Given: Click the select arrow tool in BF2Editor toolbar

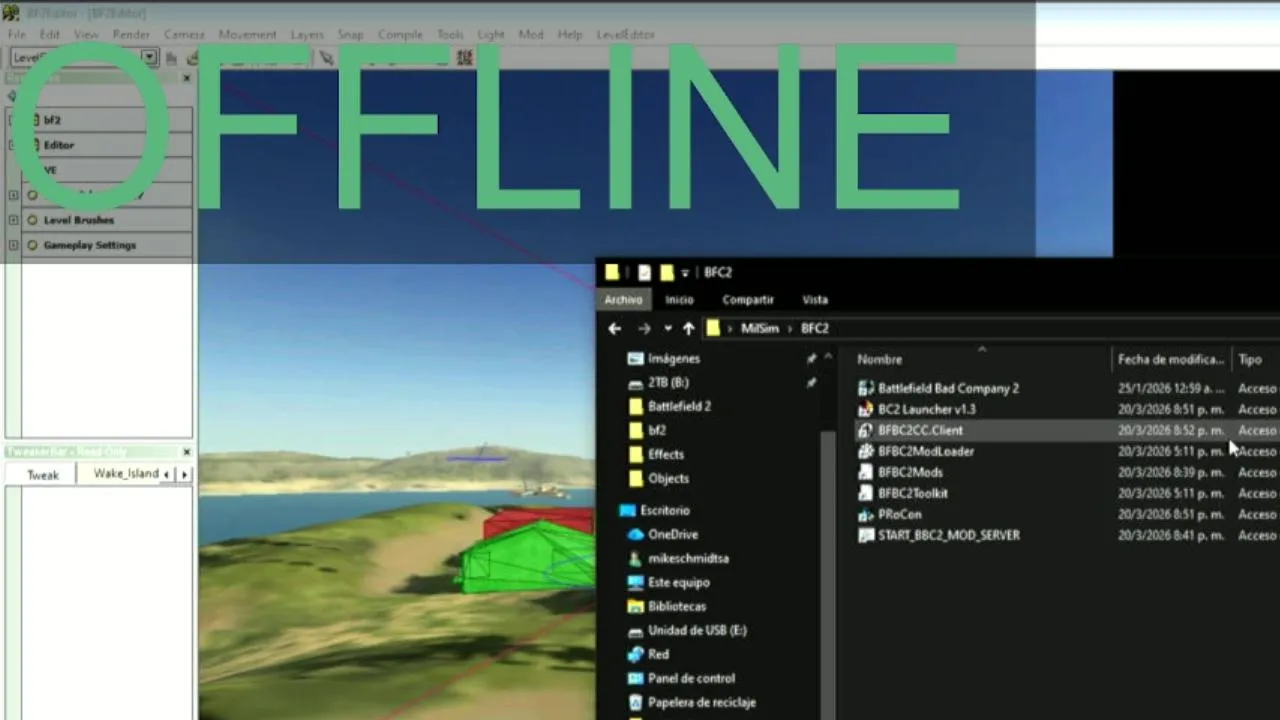Looking at the screenshot, I should (326, 58).
